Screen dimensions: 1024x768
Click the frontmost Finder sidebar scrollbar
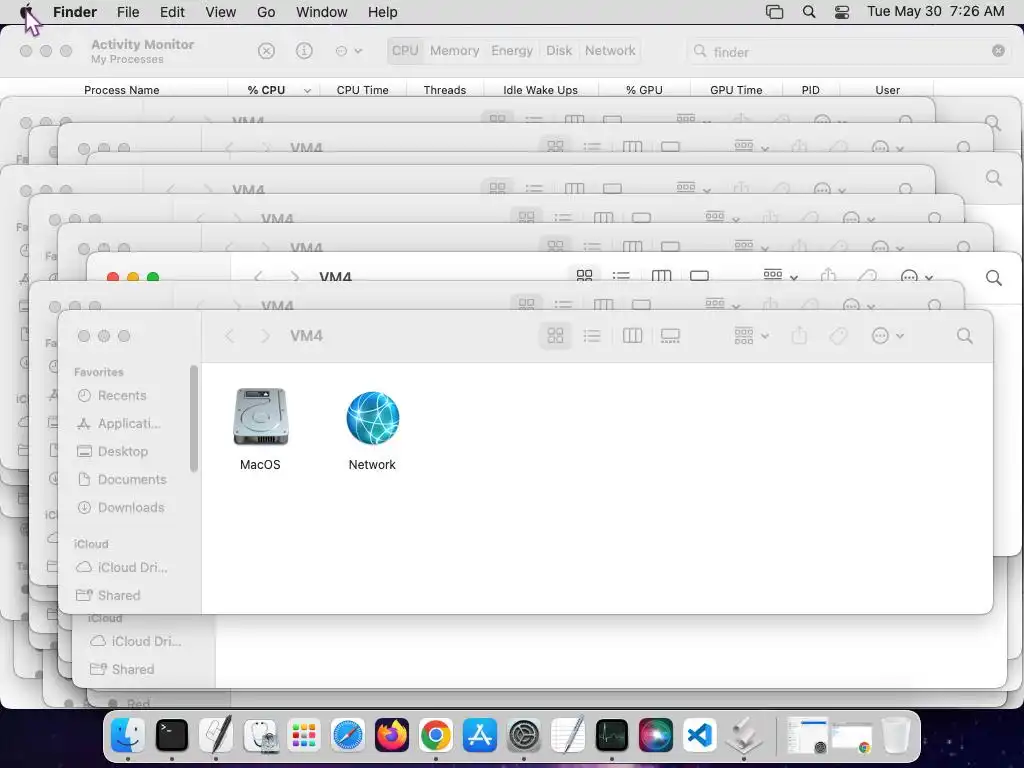[193, 419]
